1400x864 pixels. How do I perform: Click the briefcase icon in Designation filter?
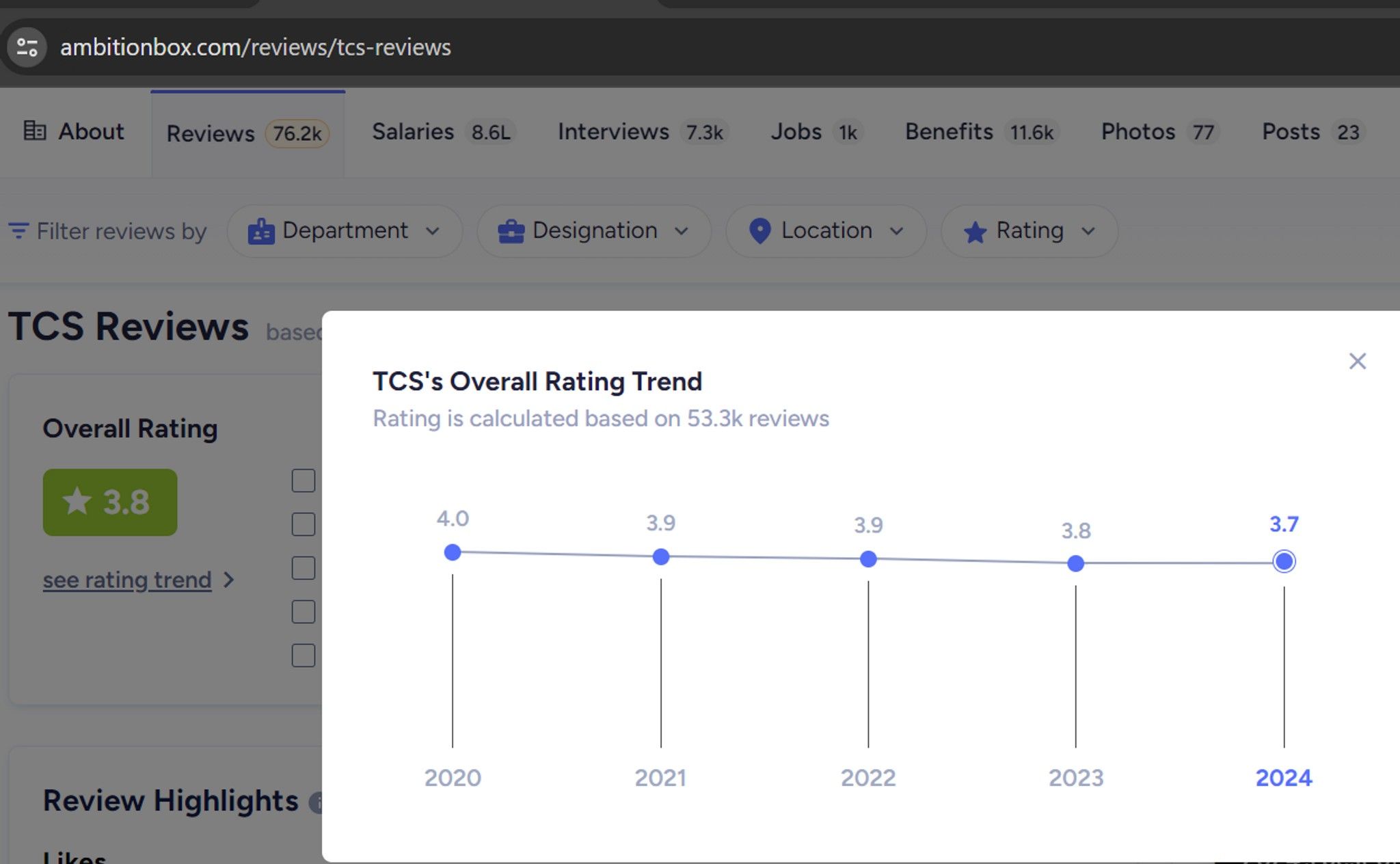[510, 231]
